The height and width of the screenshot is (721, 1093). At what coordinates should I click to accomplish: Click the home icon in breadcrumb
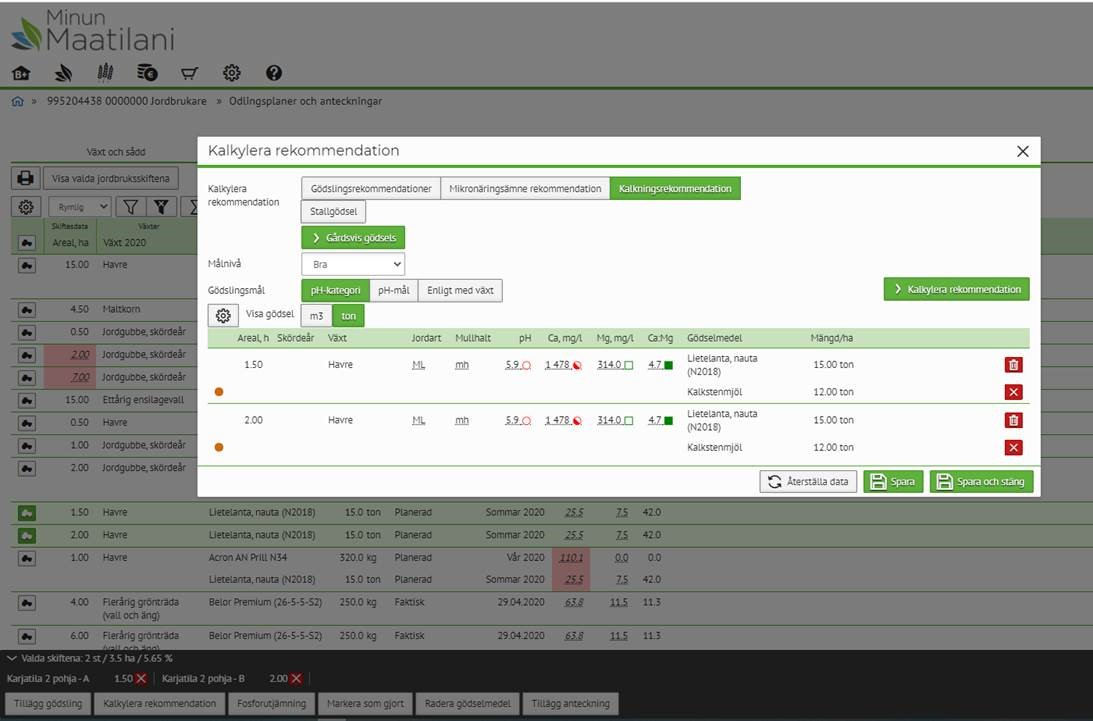[x=17, y=101]
